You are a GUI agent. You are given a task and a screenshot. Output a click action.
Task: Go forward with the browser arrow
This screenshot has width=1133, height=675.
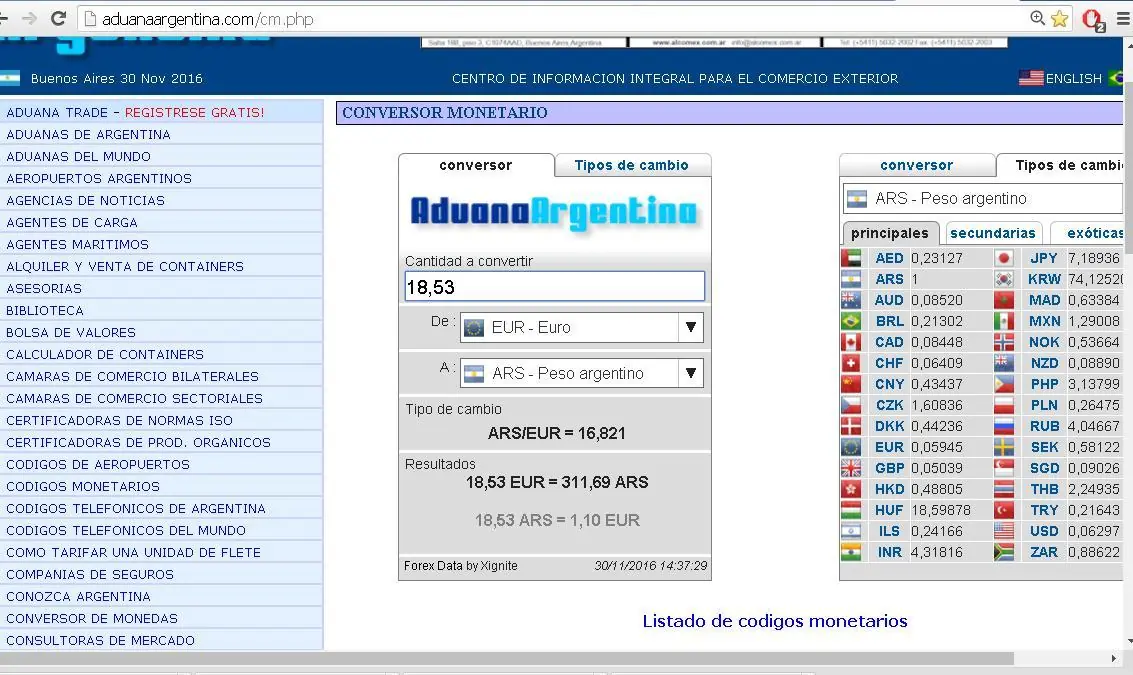(x=29, y=19)
